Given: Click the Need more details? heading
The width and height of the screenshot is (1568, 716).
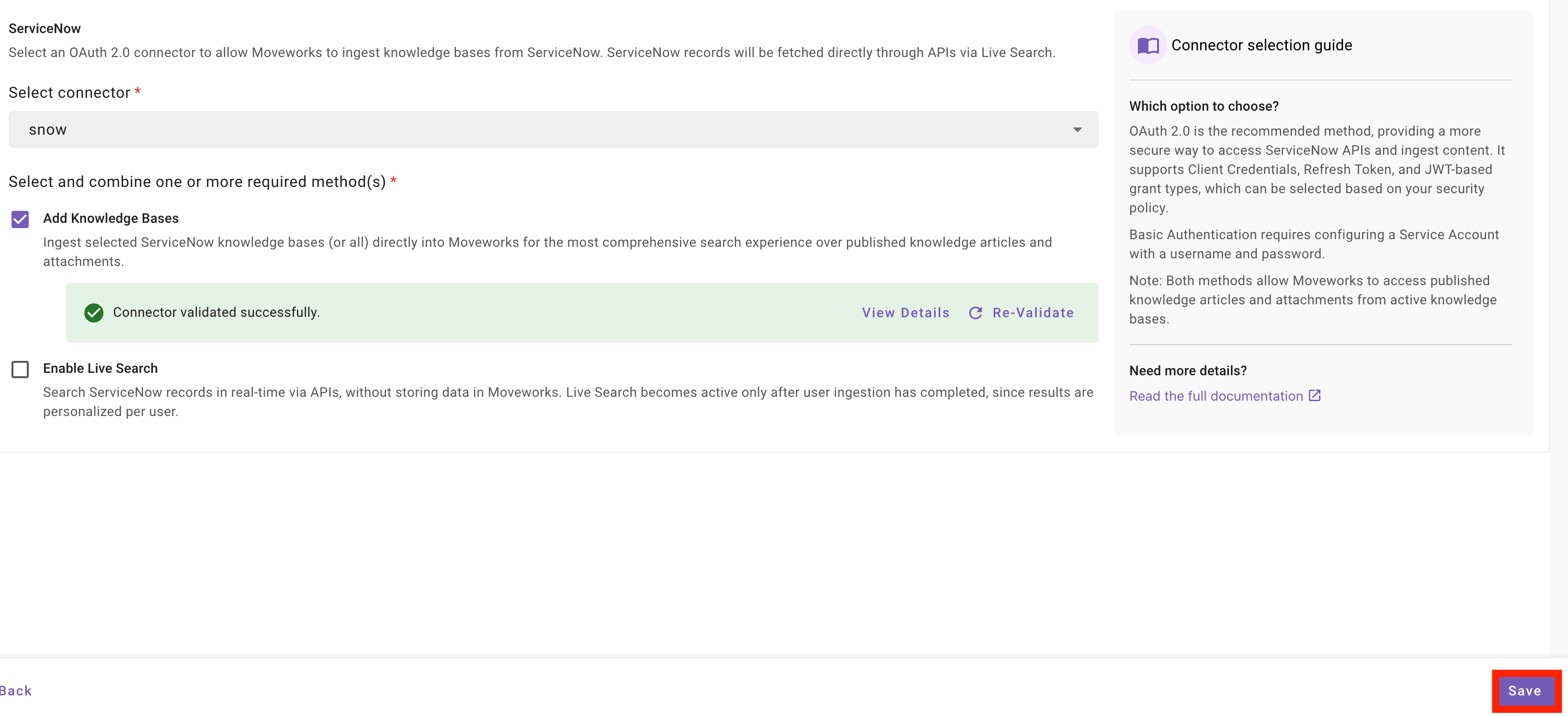Looking at the screenshot, I should tap(1188, 370).
